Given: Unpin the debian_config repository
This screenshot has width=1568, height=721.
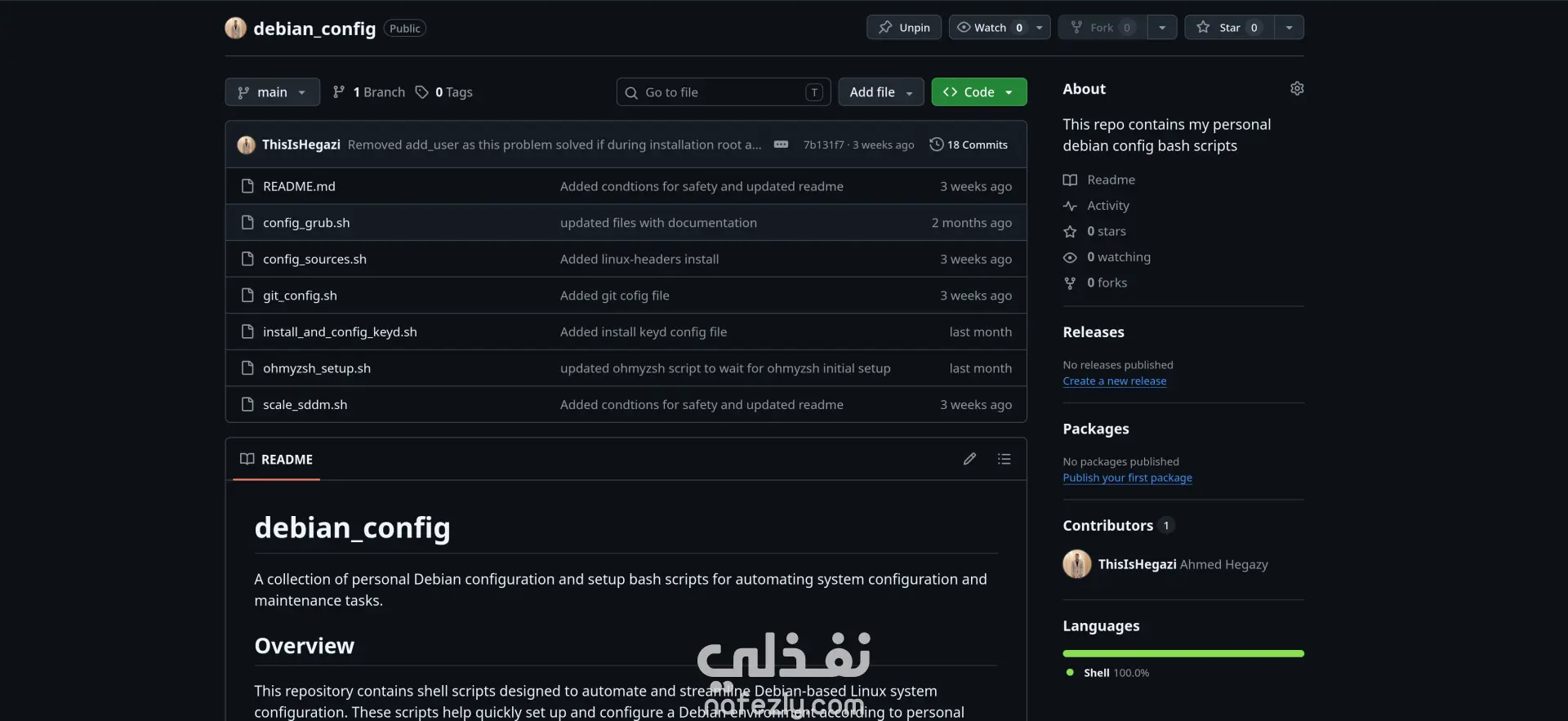Looking at the screenshot, I should click(x=904, y=27).
